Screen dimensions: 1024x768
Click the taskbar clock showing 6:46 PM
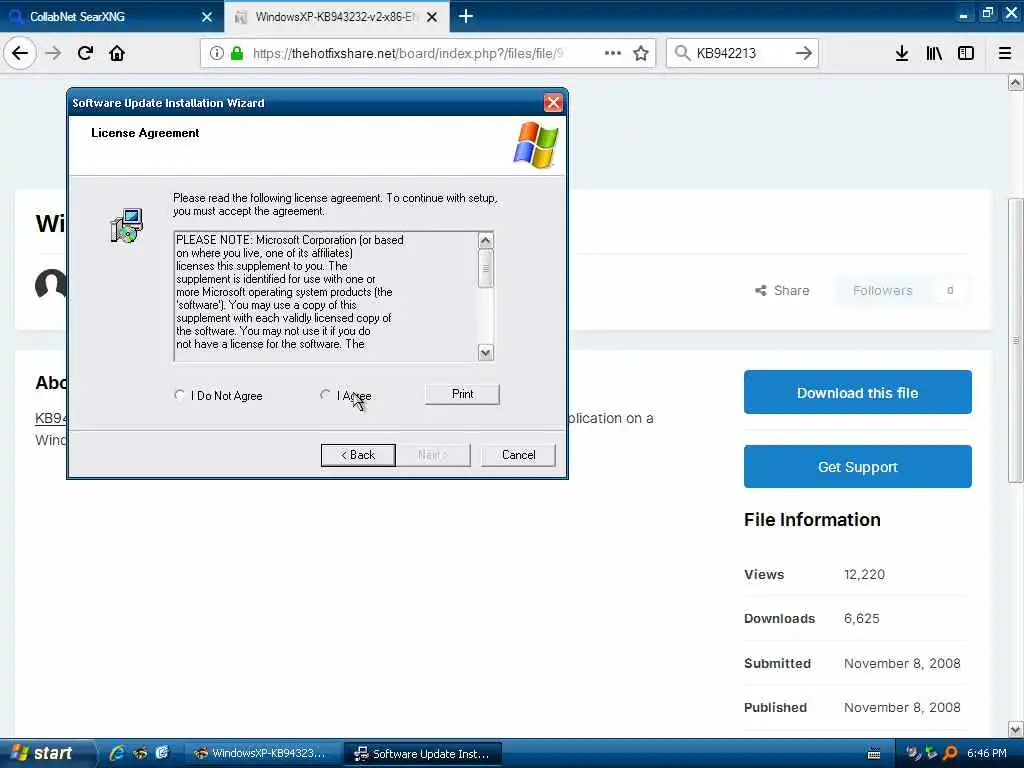pos(987,753)
